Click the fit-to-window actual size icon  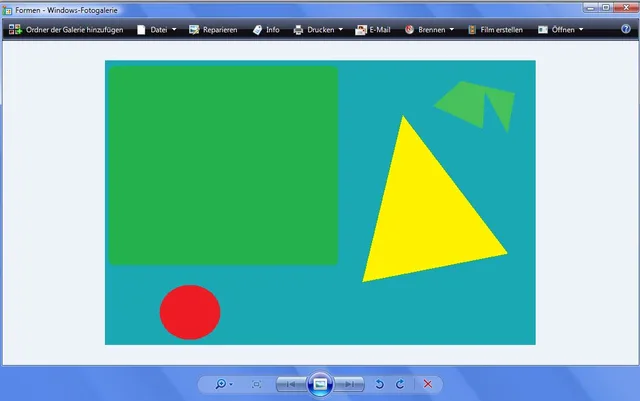257,384
